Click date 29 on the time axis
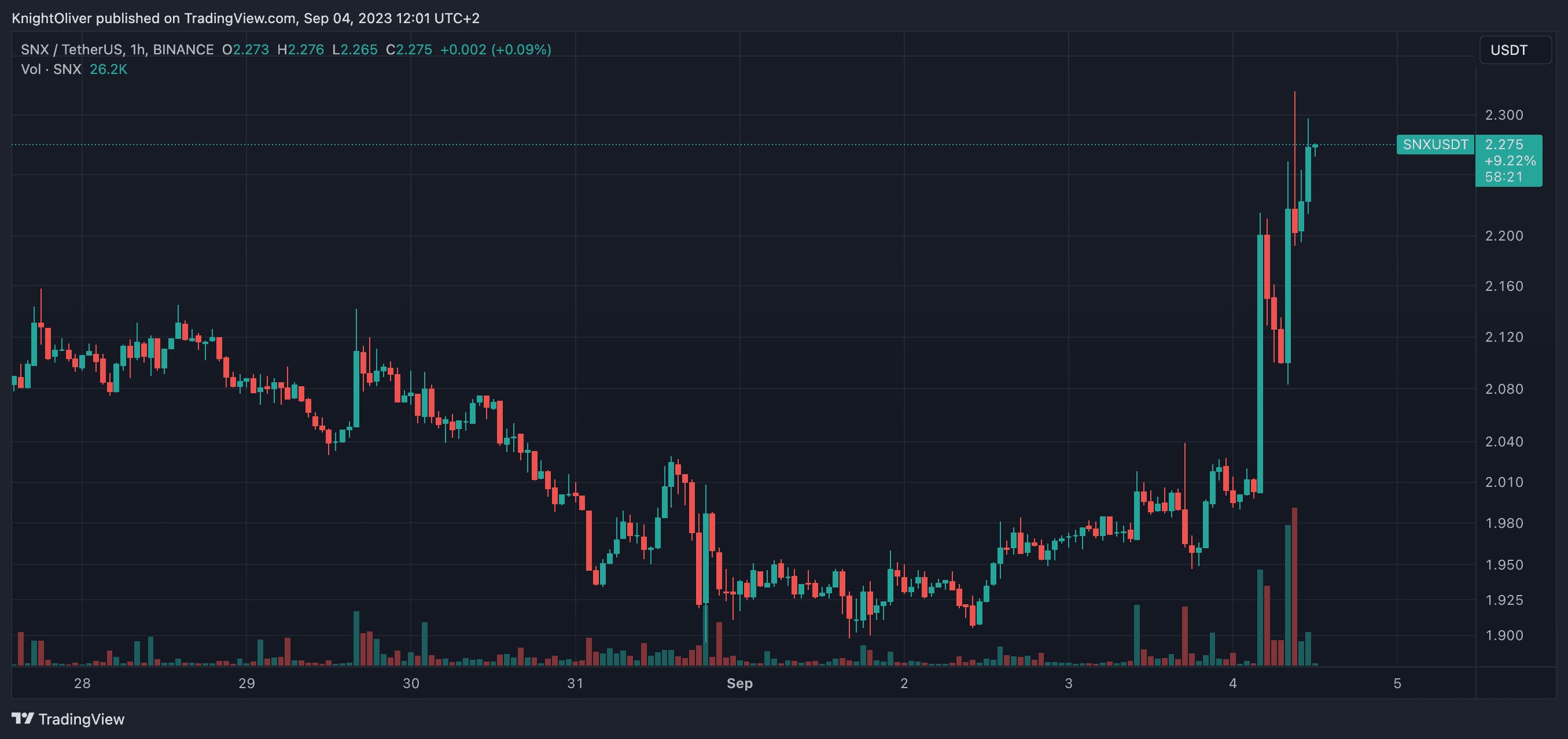Screen dimensions: 1568x739 point(246,683)
